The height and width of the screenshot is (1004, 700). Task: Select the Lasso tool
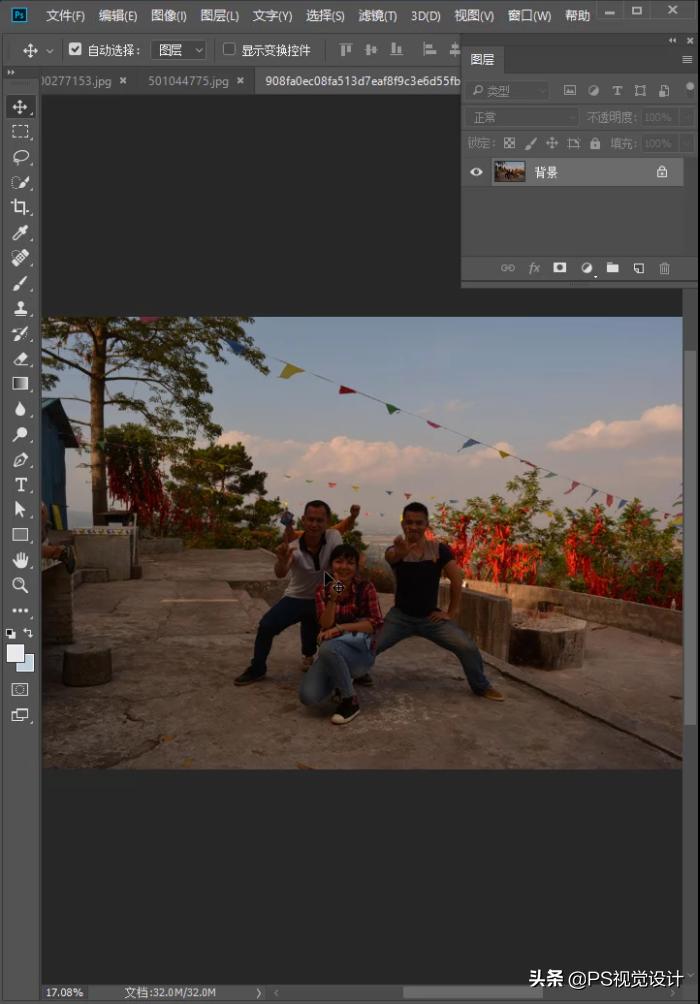point(20,157)
